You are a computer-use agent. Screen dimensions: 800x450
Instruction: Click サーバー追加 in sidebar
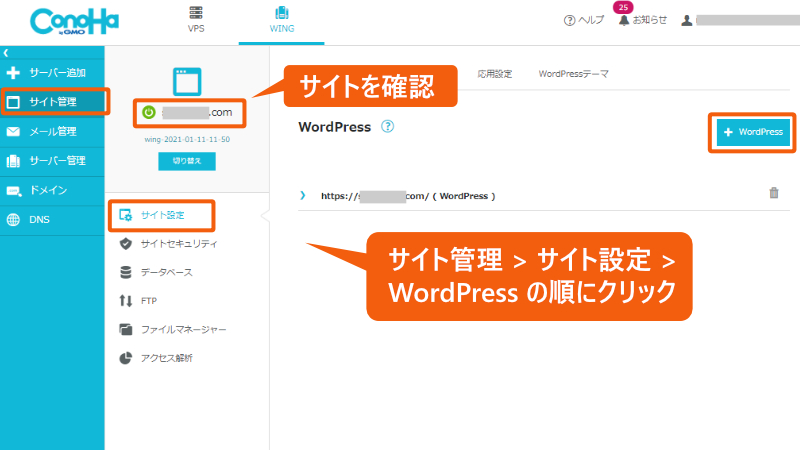(x=52, y=72)
